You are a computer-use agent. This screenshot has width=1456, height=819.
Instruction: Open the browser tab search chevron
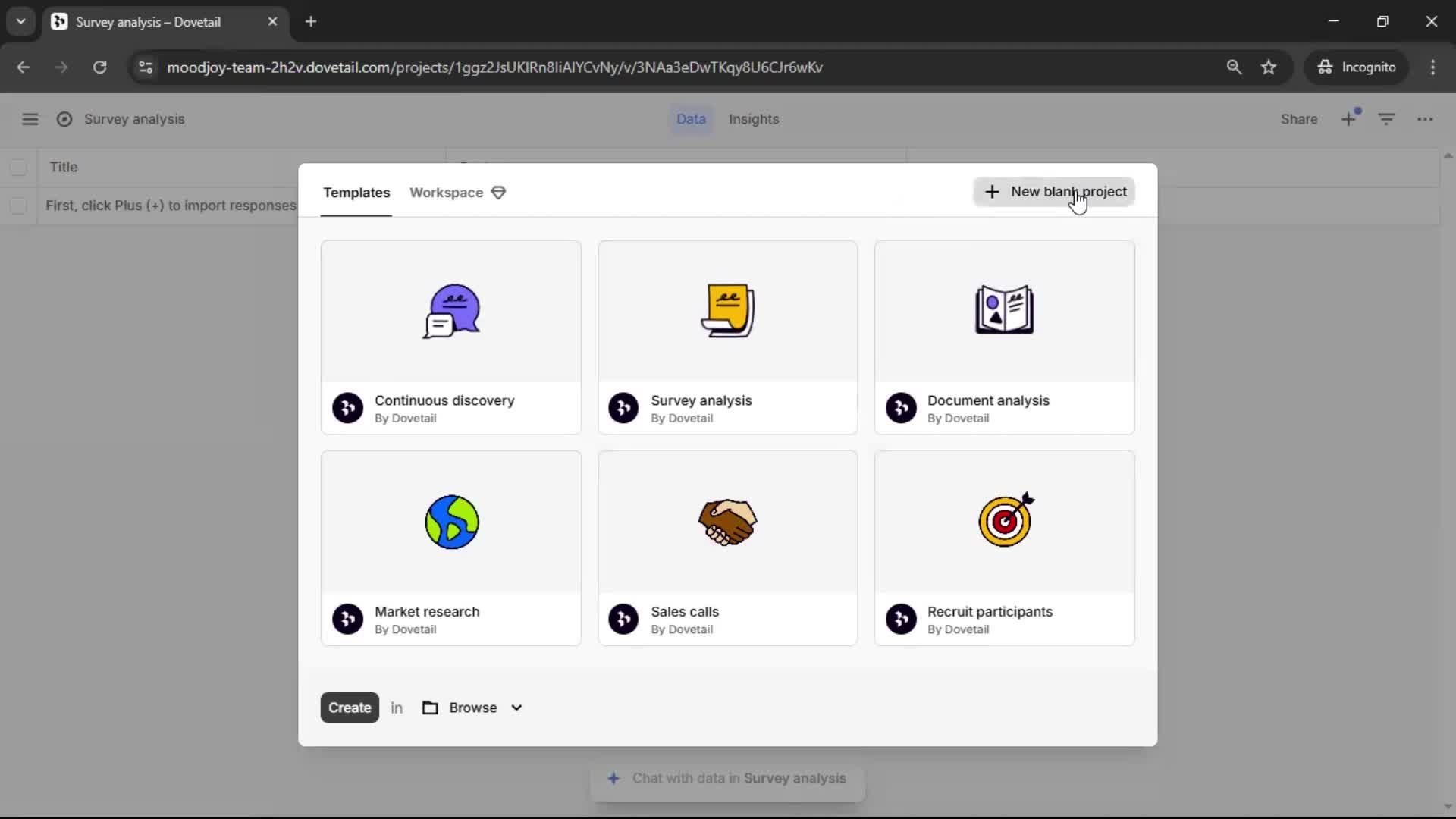(21, 21)
